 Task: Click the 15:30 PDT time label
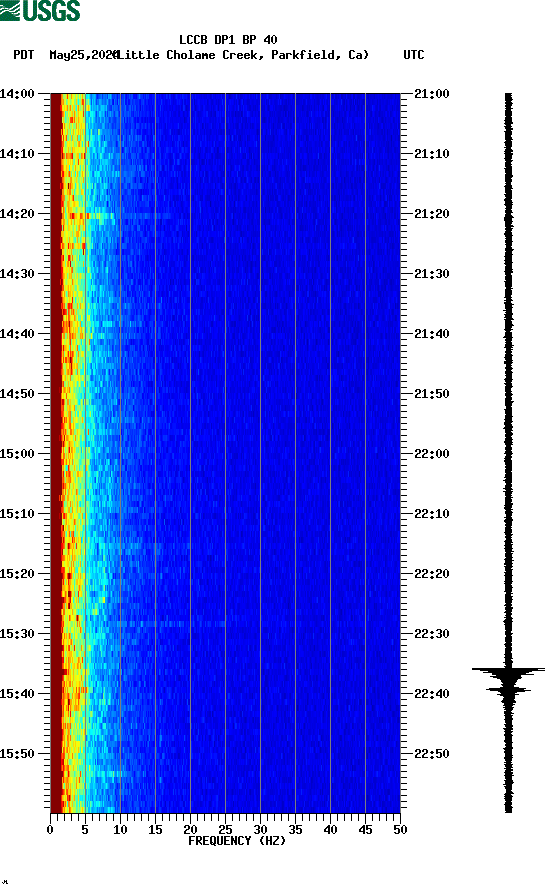[x=17, y=634]
